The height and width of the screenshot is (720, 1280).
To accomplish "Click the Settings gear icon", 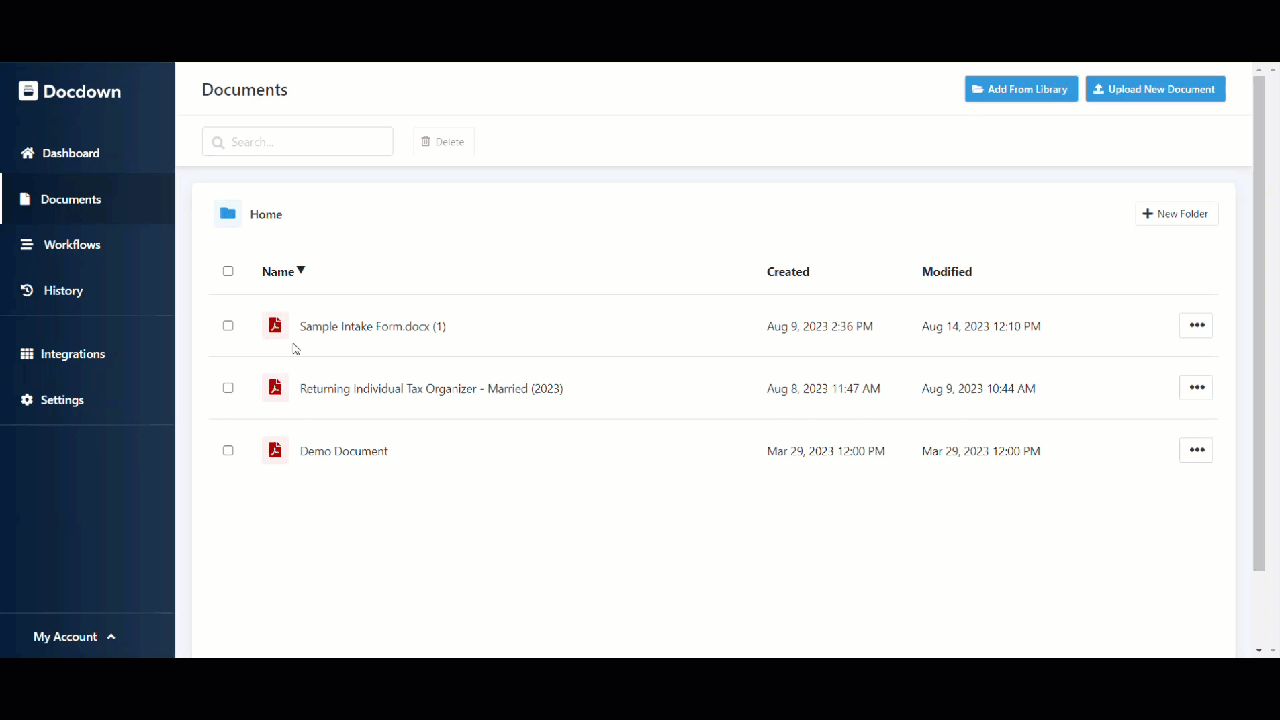I will point(27,400).
